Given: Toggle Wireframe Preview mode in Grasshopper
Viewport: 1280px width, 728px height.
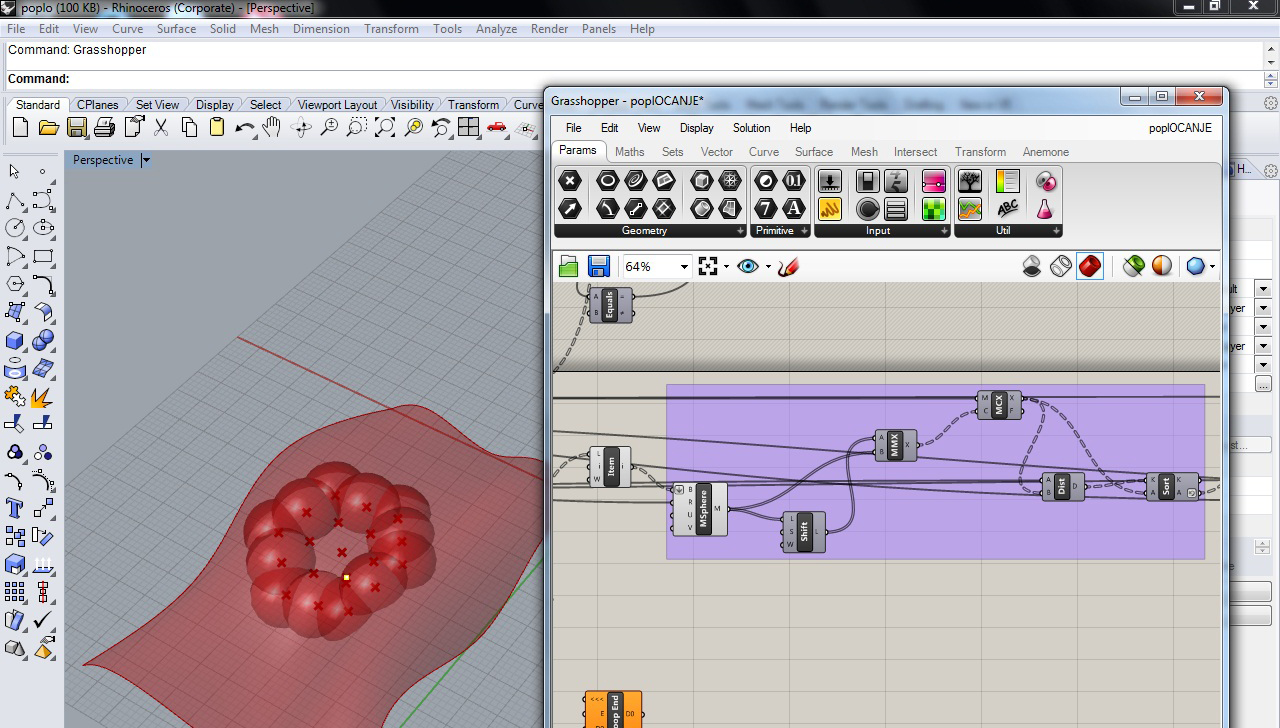Looking at the screenshot, I should 1061,266.
